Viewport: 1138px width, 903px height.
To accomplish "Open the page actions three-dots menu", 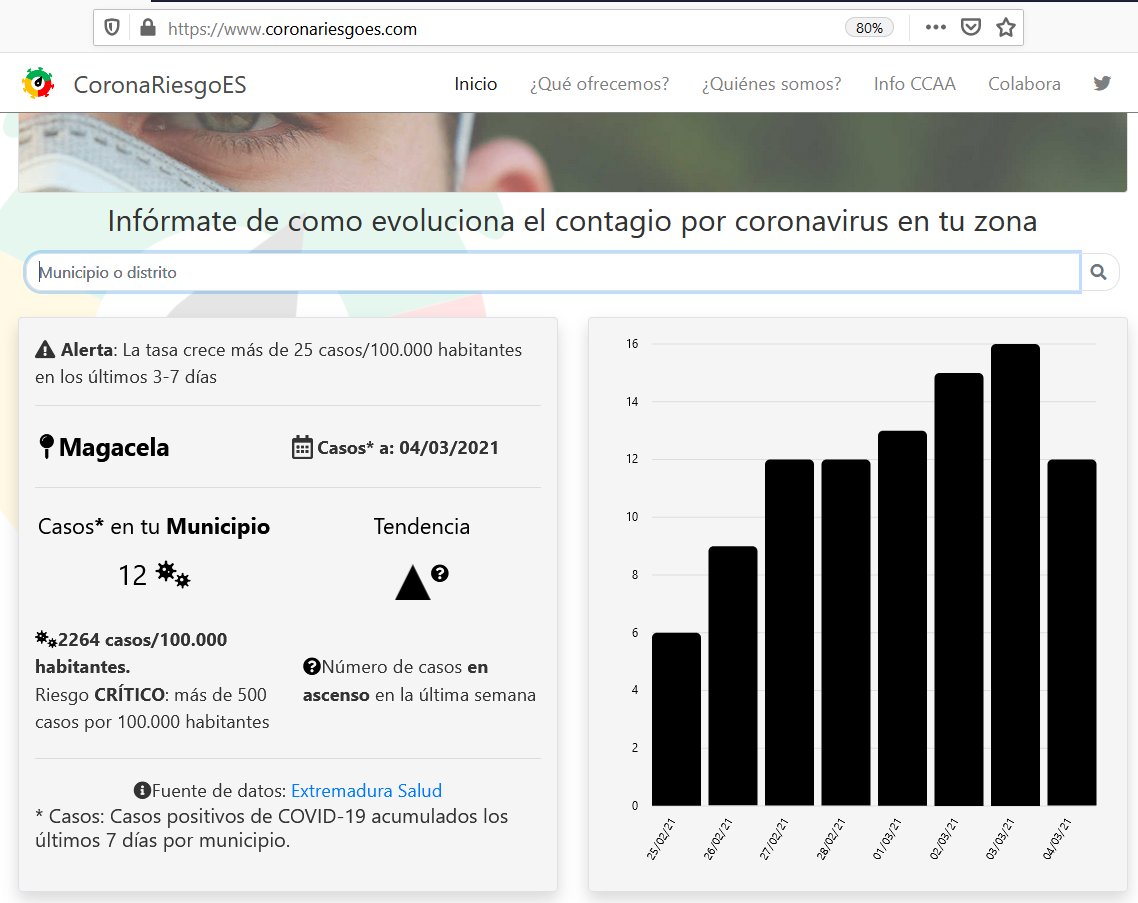I will (936, 28).
